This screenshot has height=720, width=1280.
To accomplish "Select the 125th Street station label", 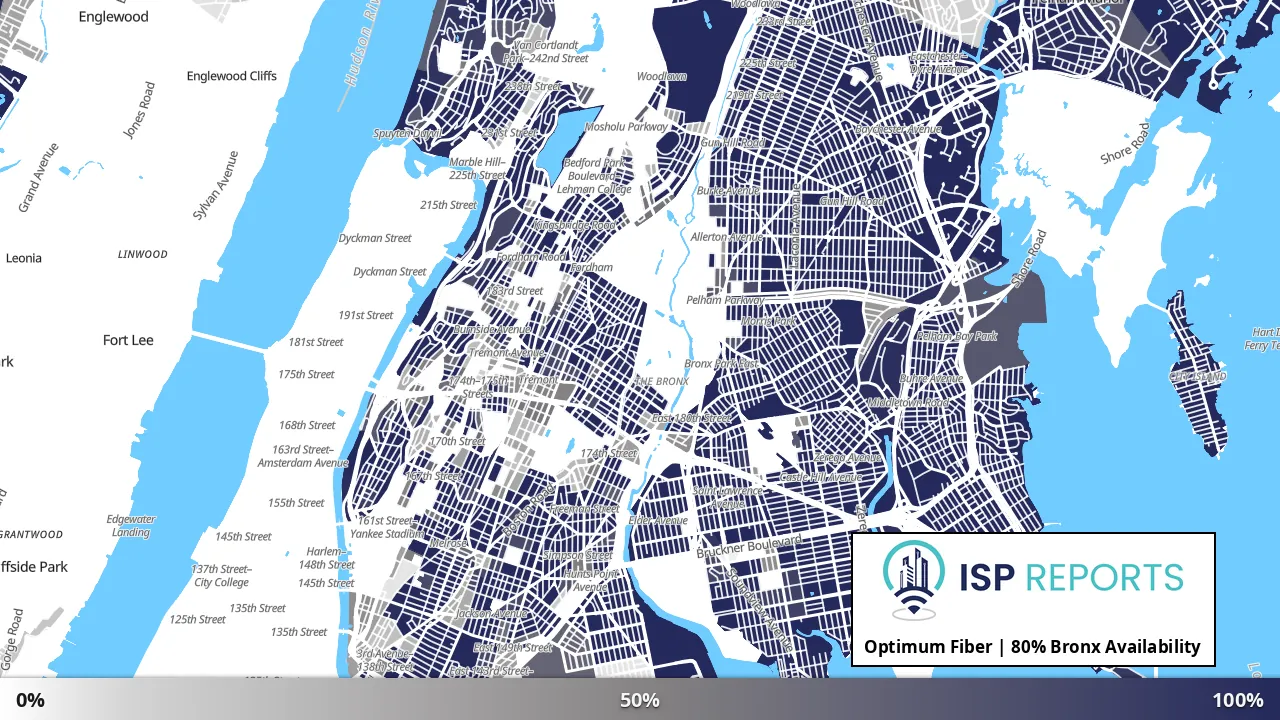I will pyautogui.click(x=198, y=619).
